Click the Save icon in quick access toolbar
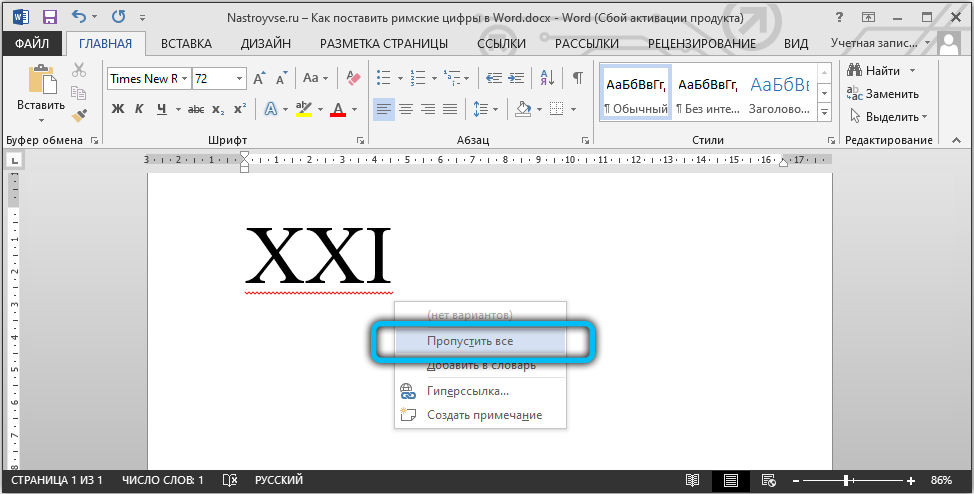Viewport: 974px width, 494px height. [x=49, y=17]
